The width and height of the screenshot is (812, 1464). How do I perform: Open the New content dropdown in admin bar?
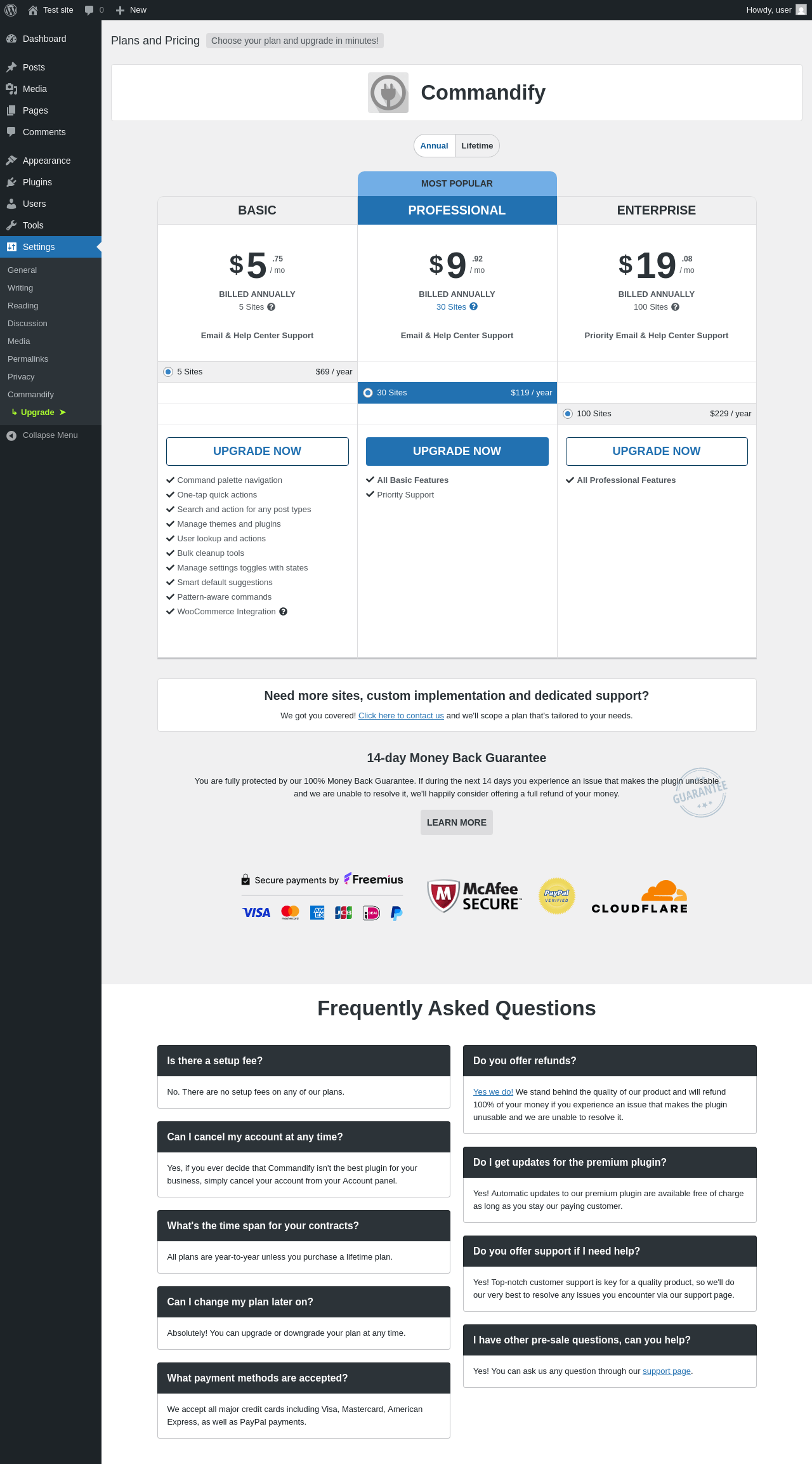coord(131,10)
